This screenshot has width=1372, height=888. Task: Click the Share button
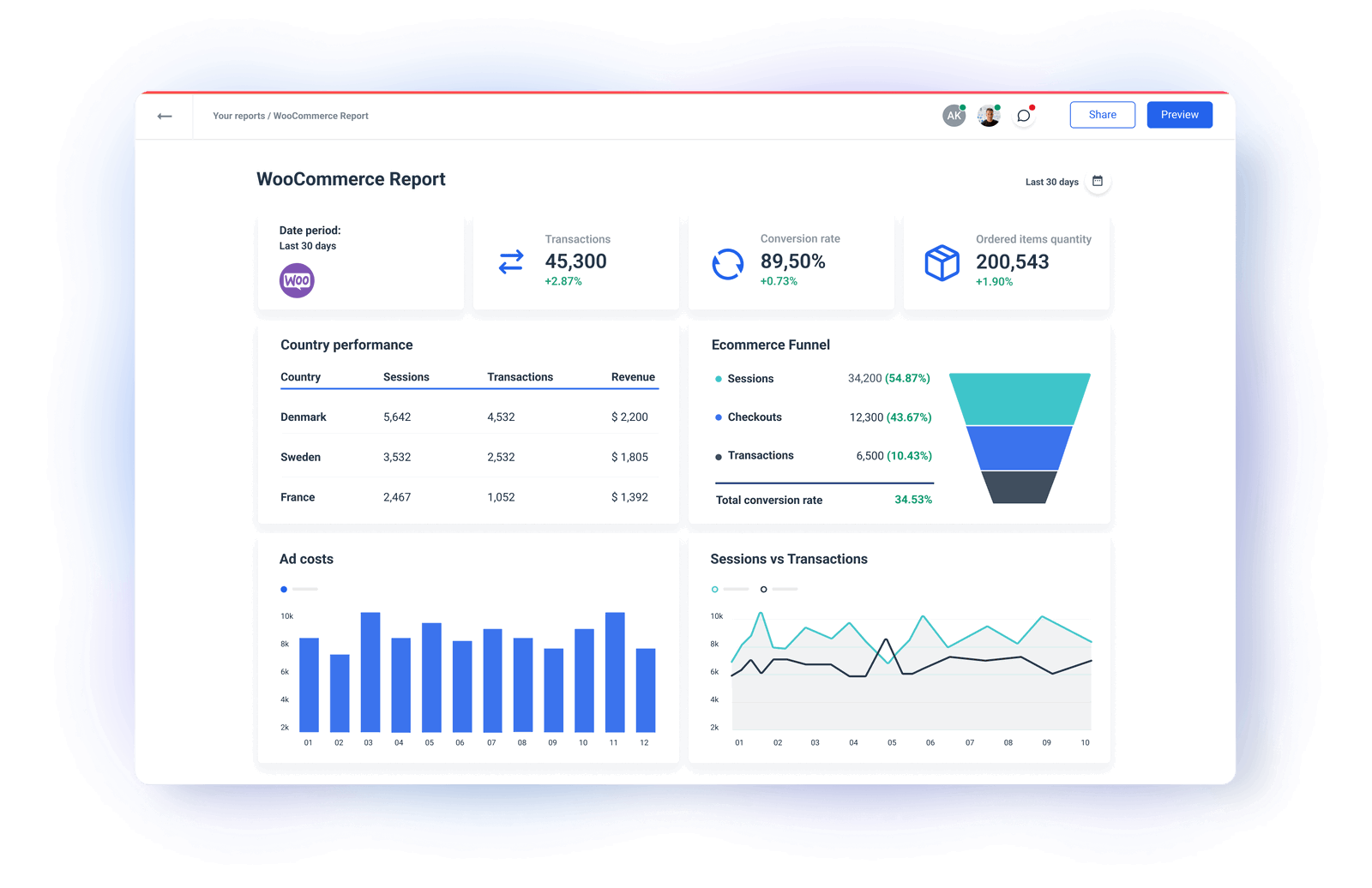click(x=1103, y=115)
